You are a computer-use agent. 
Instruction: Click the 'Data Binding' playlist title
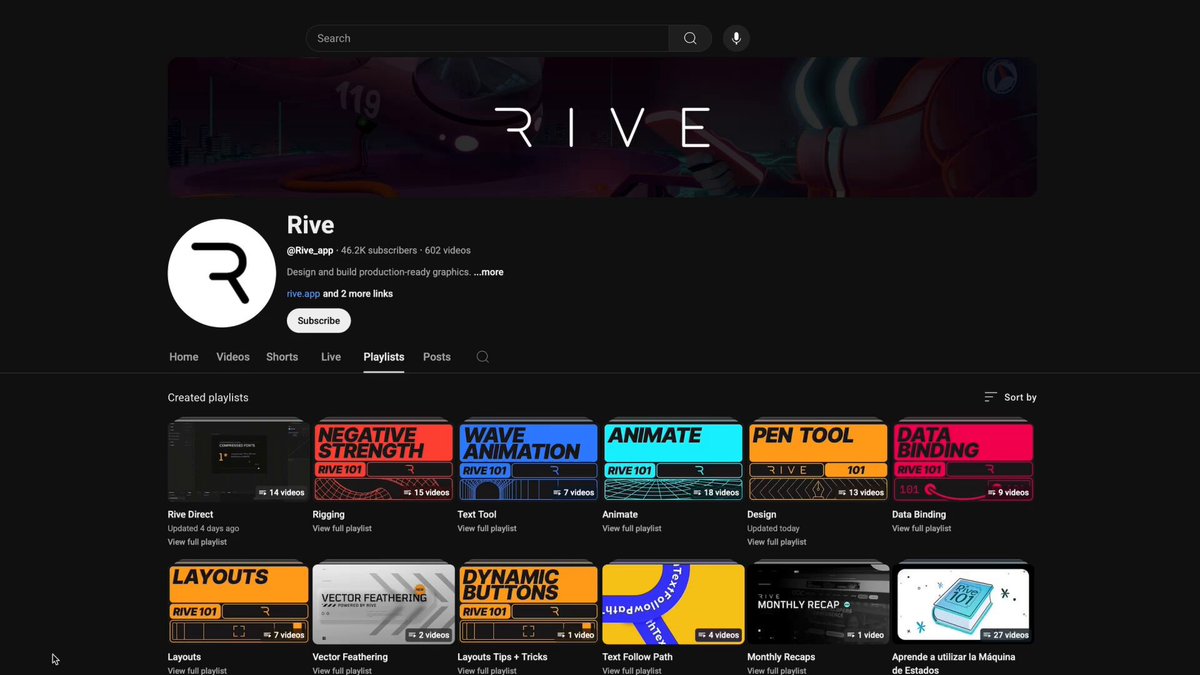pos(919,514)
